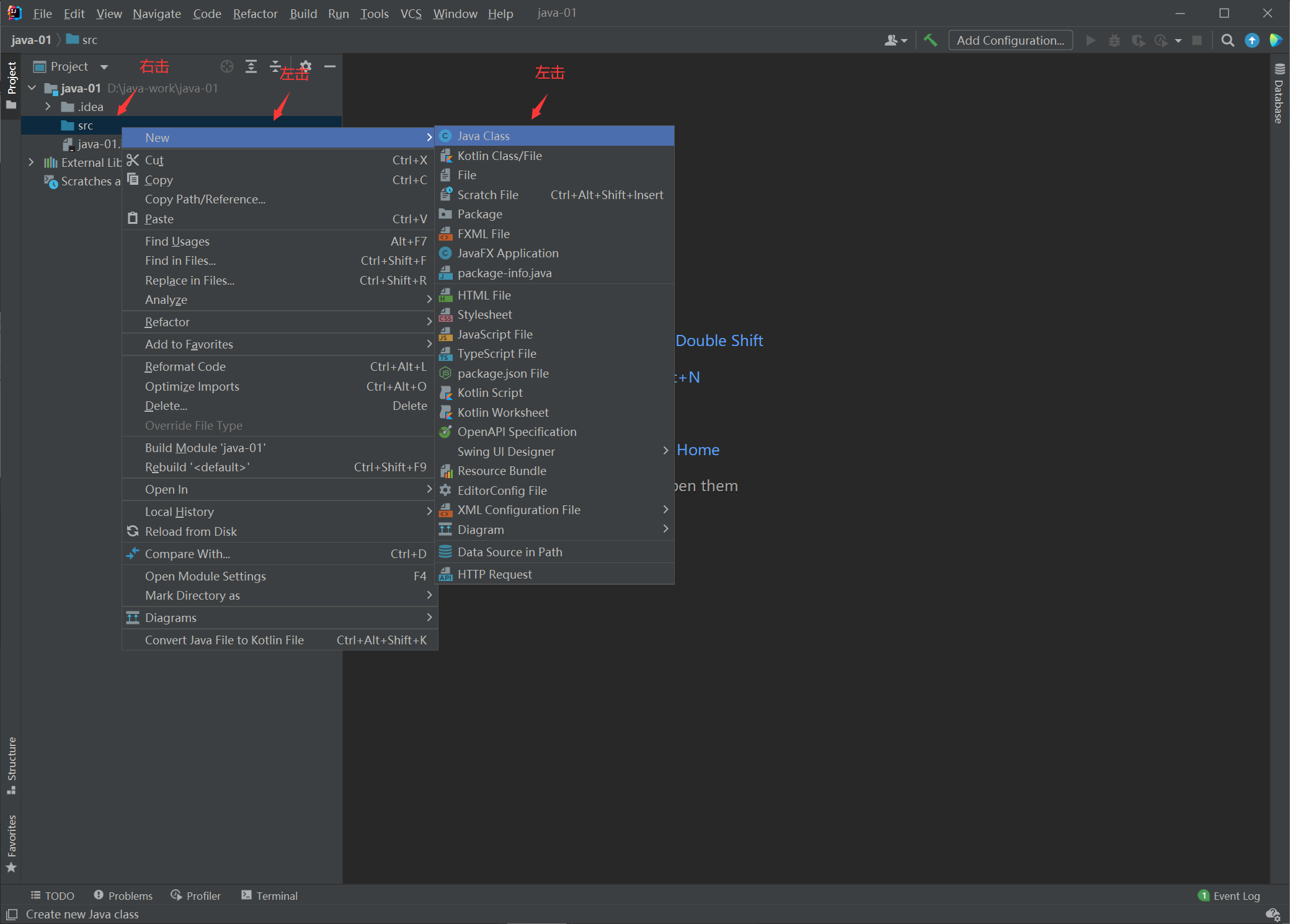Choose Reload from Disk menu entry

coord(279,531)
